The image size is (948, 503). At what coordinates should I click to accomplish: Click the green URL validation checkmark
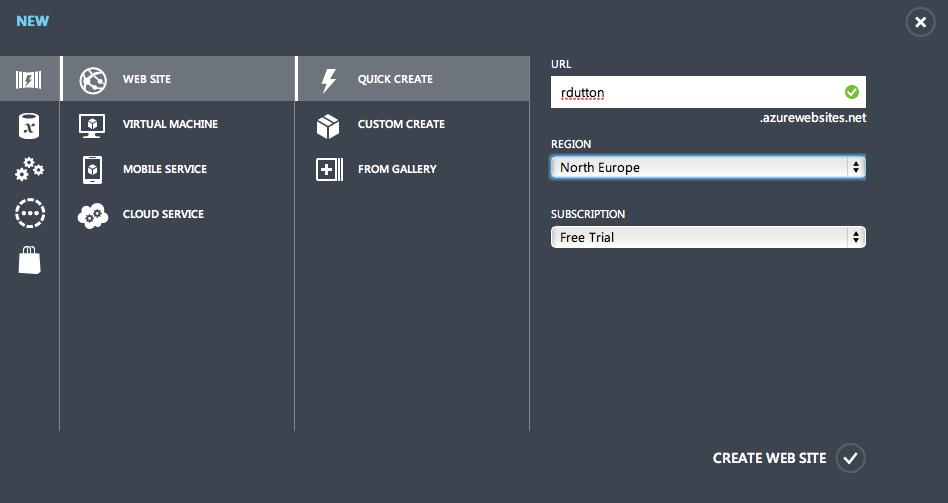(852, 92)
